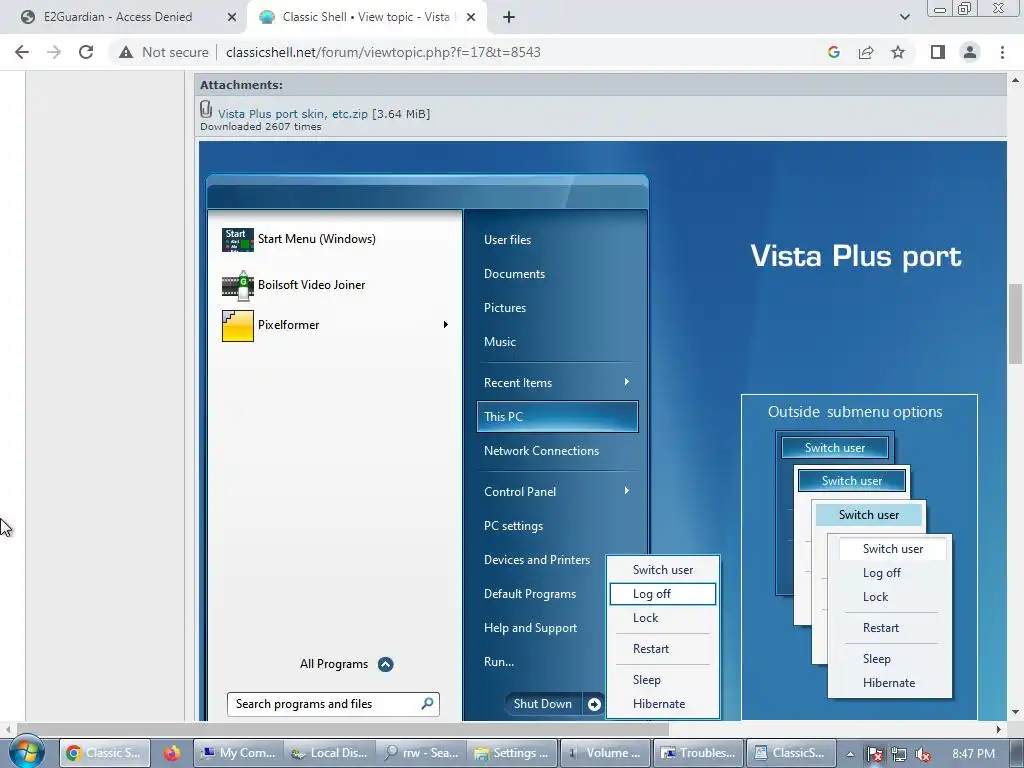Launch Firefox from the taskbar
This screenshot has height=768, width=1024.
click(x=172, y=753)
